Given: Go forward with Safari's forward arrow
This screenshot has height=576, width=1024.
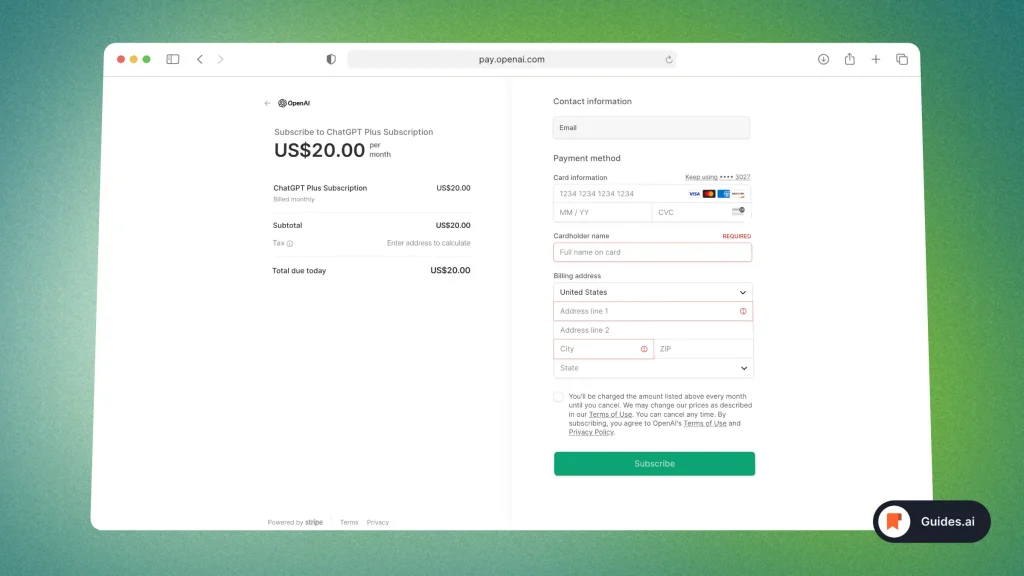Looking at the screenshot, I should pos(221,59).
